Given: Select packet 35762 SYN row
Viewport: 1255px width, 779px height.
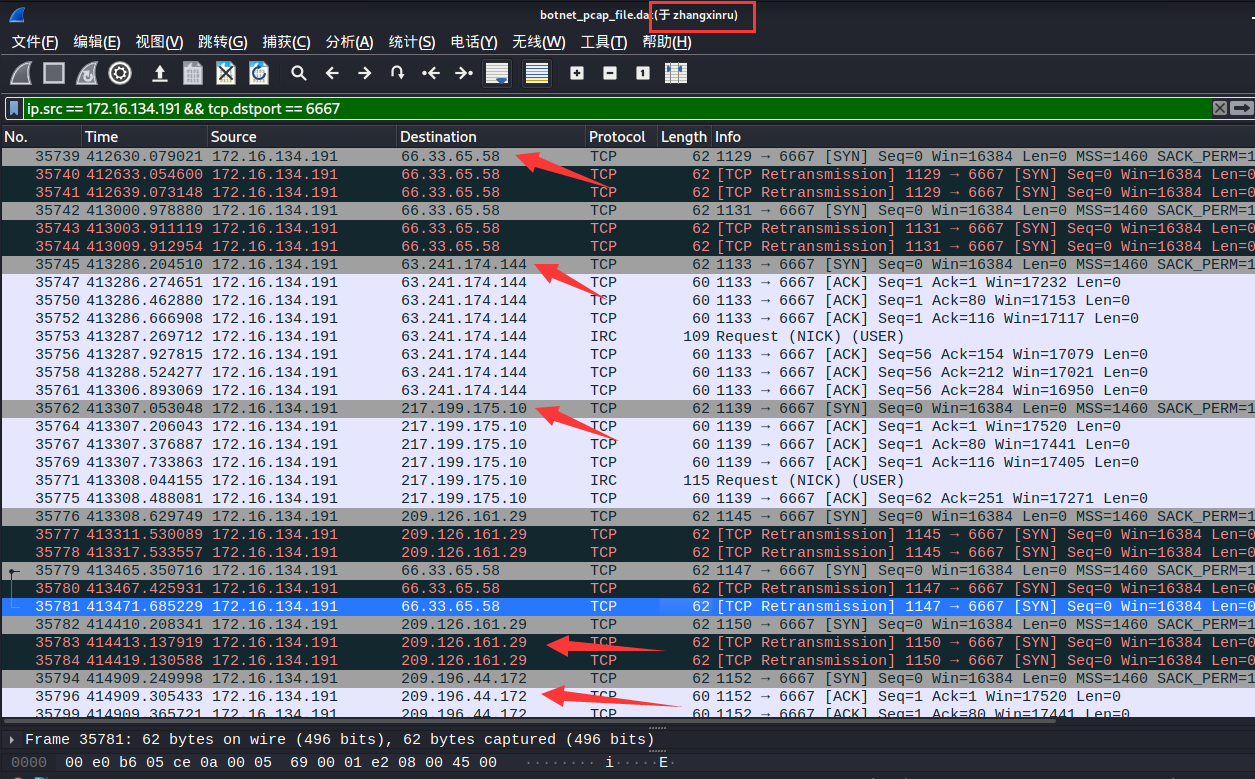Looking at the screenshot, I should pyautogui.click(x=627, y=408).
